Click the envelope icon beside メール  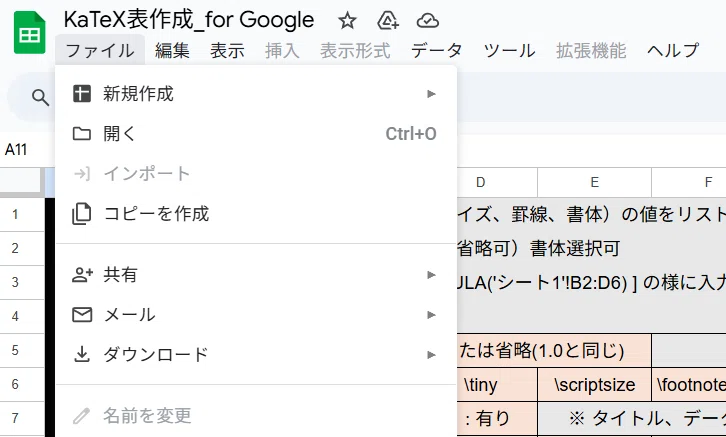tap(82, 315)
